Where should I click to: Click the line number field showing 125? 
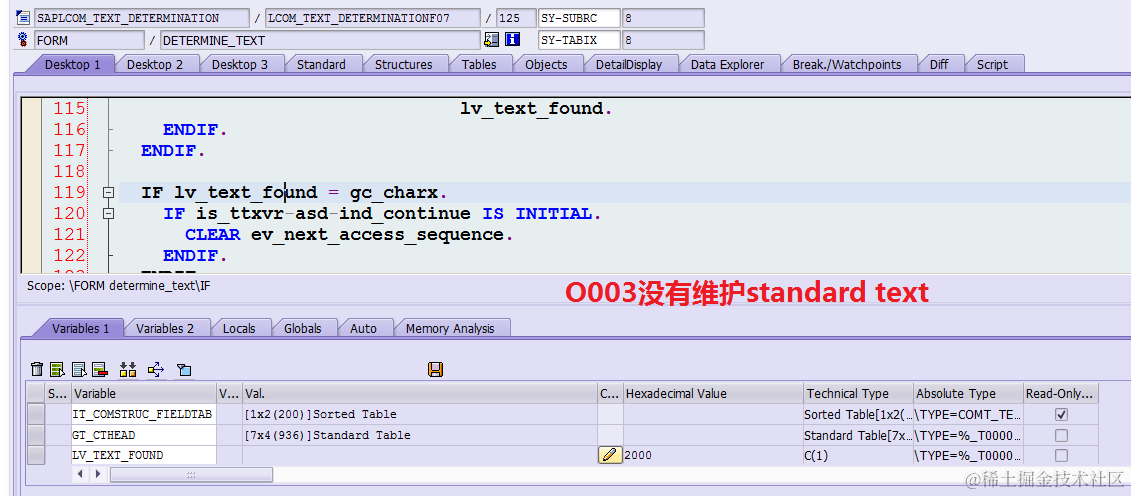click(x=516, y=18)
